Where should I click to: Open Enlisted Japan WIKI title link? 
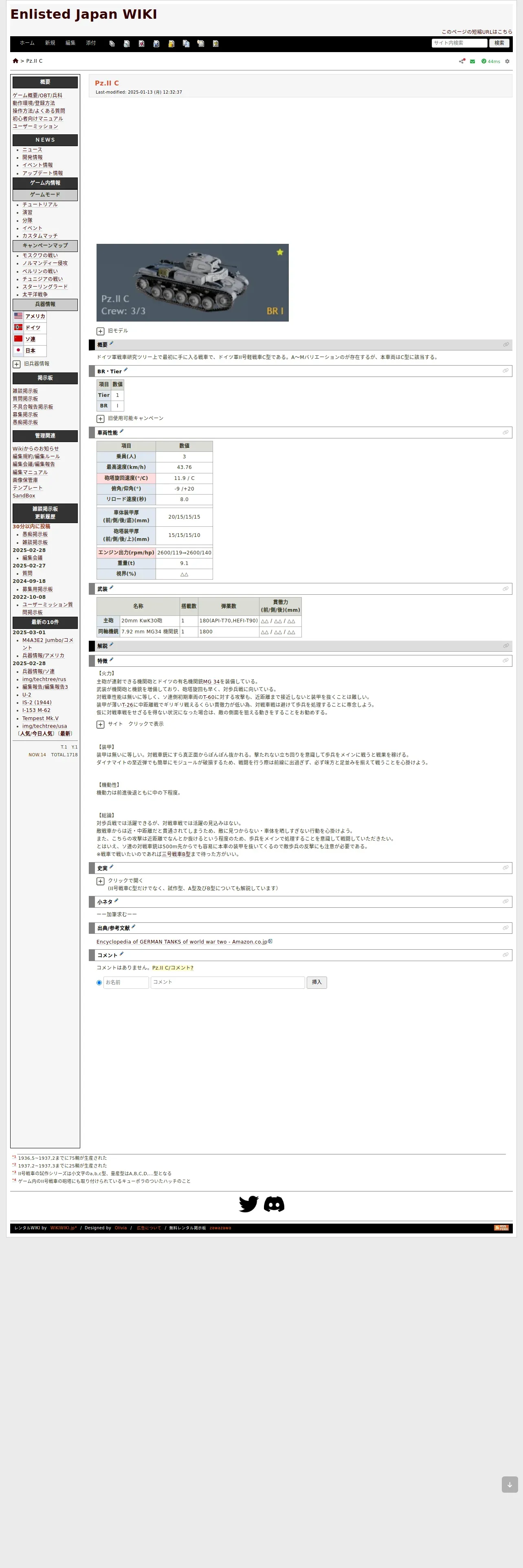pos(84,14)
